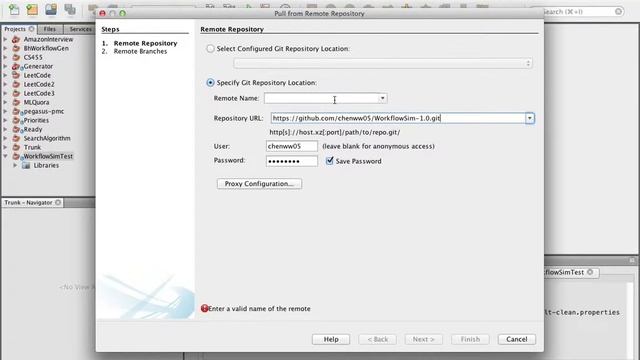Click the Finish button
The width and height of the screenshot is (640, 360).
(x=470, y=339)
